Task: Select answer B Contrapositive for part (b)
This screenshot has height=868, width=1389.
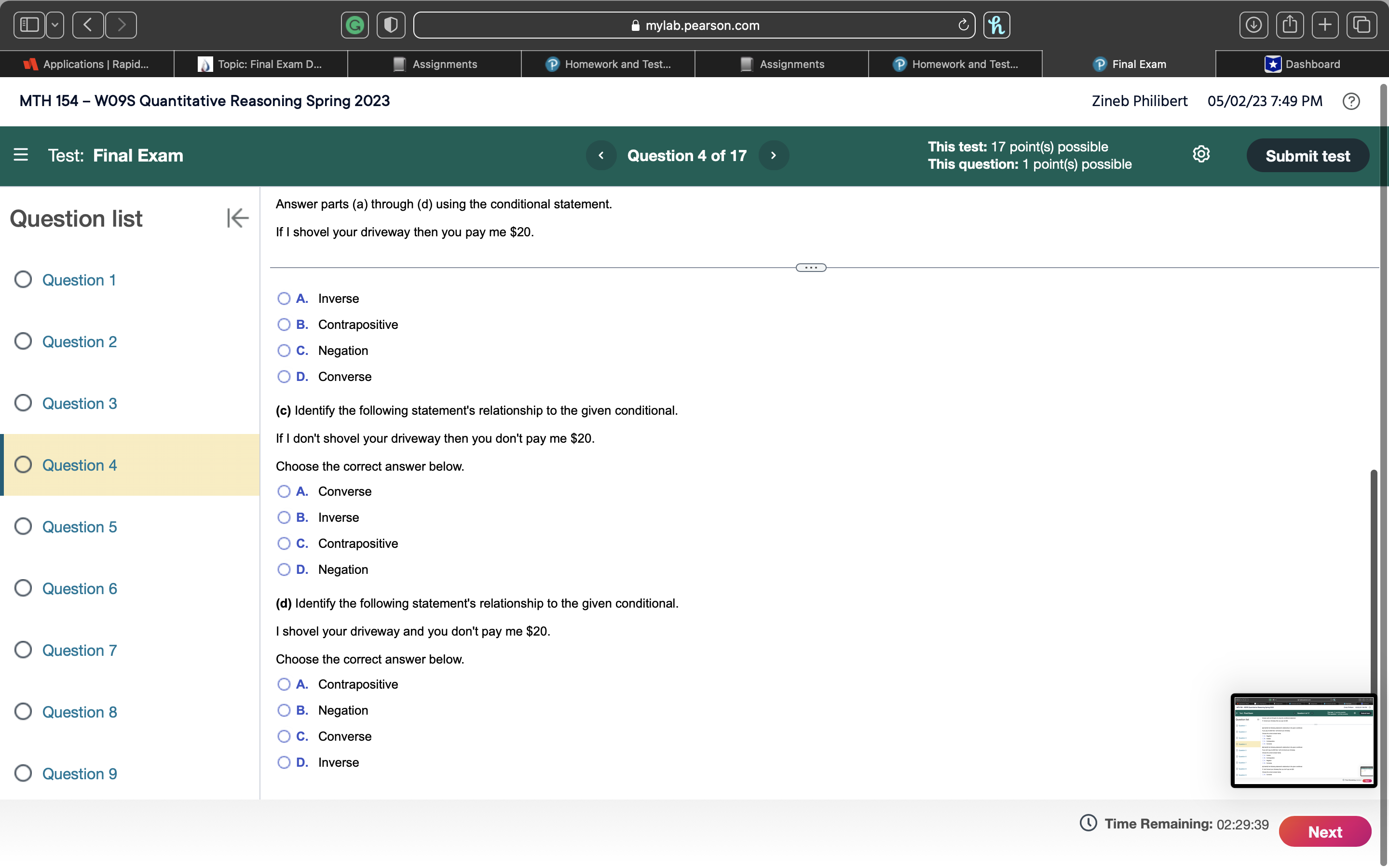Action: point(284,325)
